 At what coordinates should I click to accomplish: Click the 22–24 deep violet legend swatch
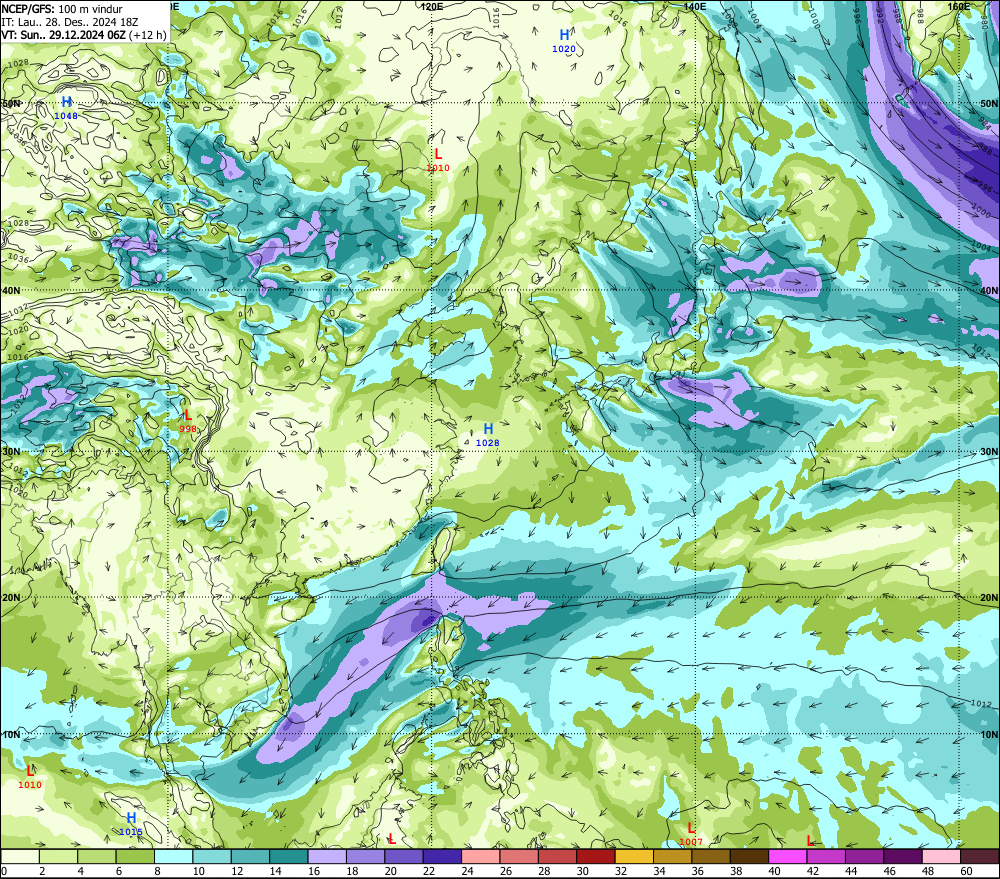tap(442, 856)
